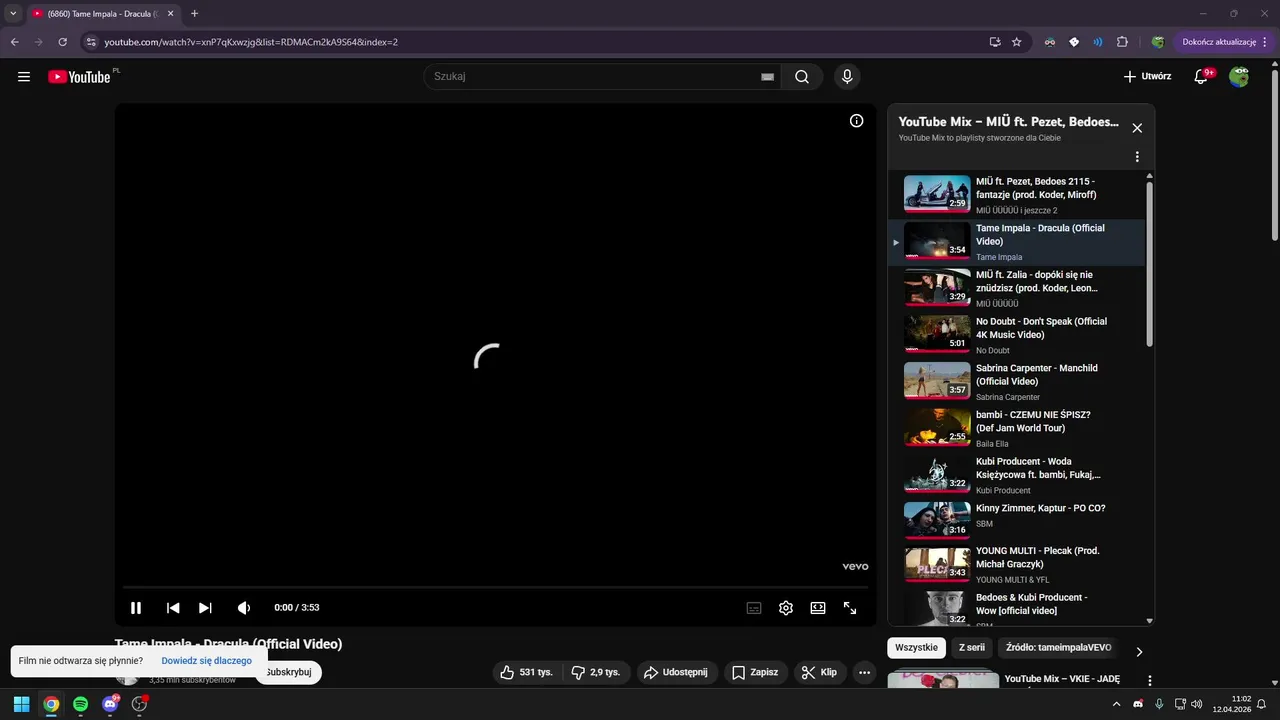Open Chrome extensions puzzle menu
Image resolution: width=1280 pixels, height=720 pixels.
pyautogui.click(x=1122, y=42)
